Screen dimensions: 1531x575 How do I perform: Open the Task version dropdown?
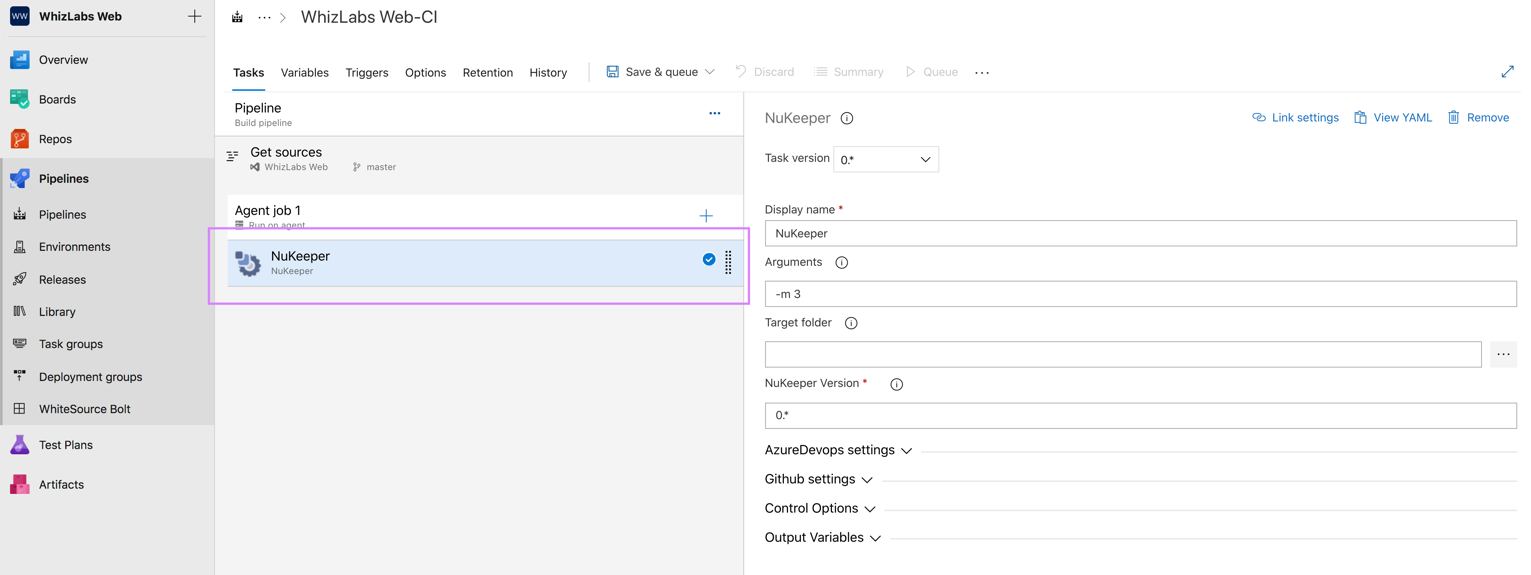(886, 159)
